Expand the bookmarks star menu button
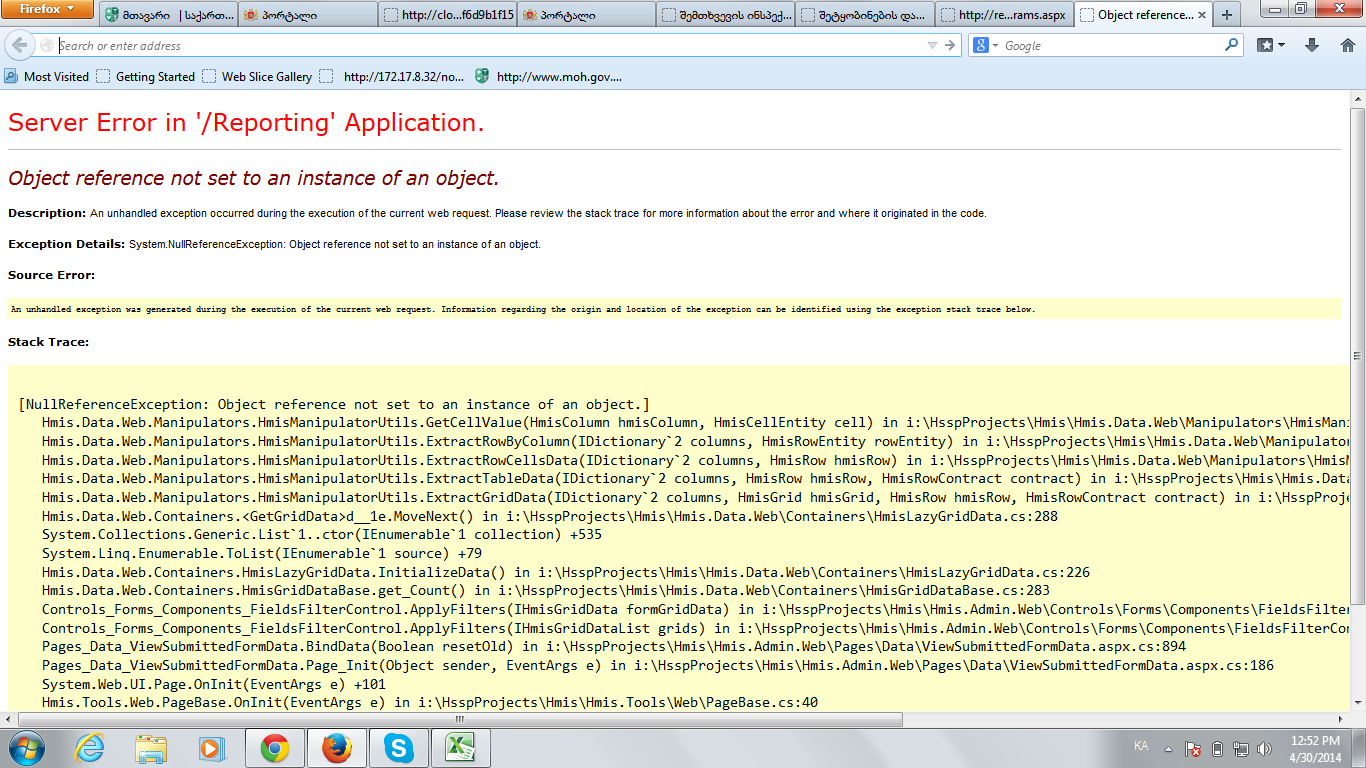The height and width of the screenshot is (768, 1366). click(1271, 45)
